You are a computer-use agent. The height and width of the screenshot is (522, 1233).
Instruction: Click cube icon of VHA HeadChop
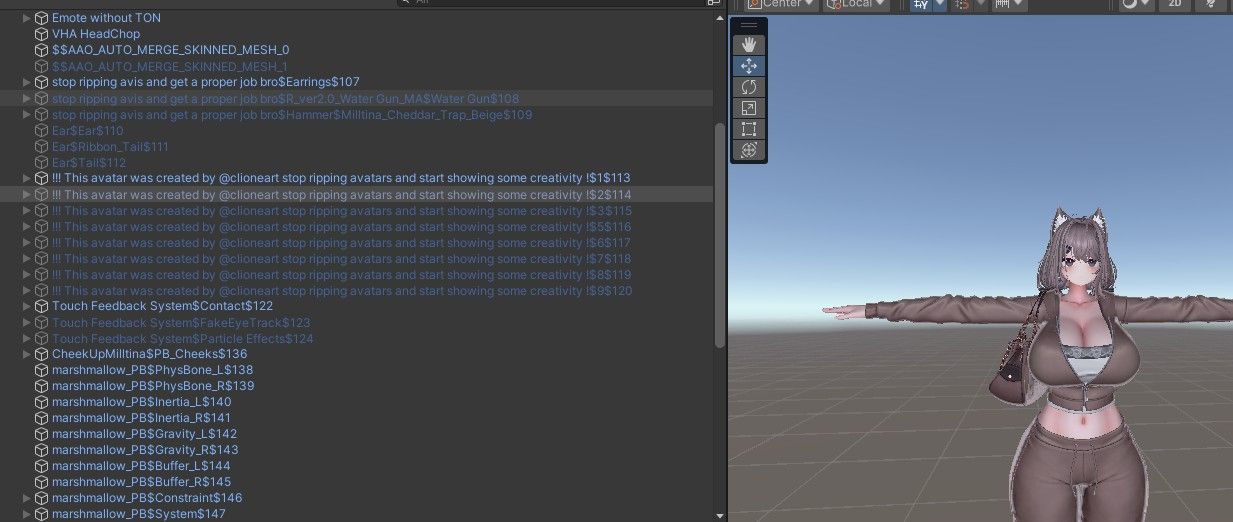click(42, 34)
